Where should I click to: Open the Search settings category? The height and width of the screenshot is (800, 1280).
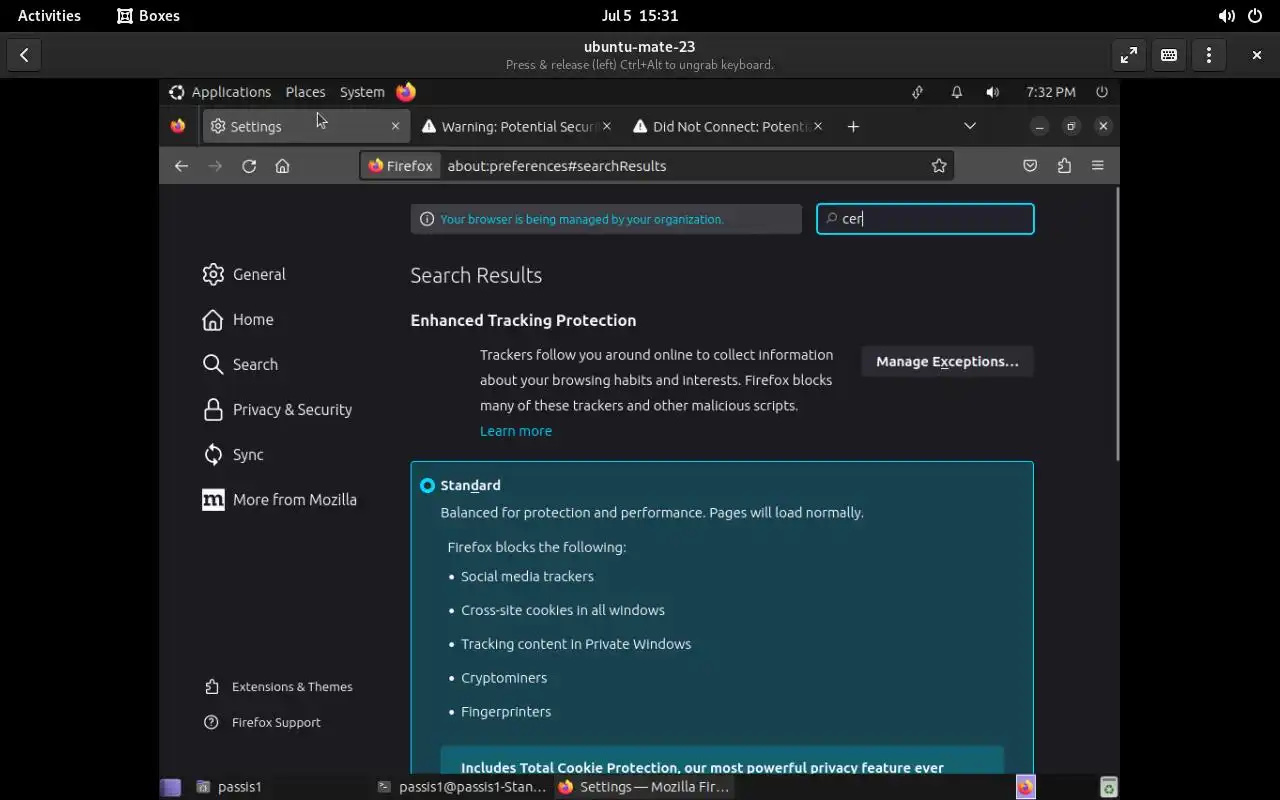point(240,364)
